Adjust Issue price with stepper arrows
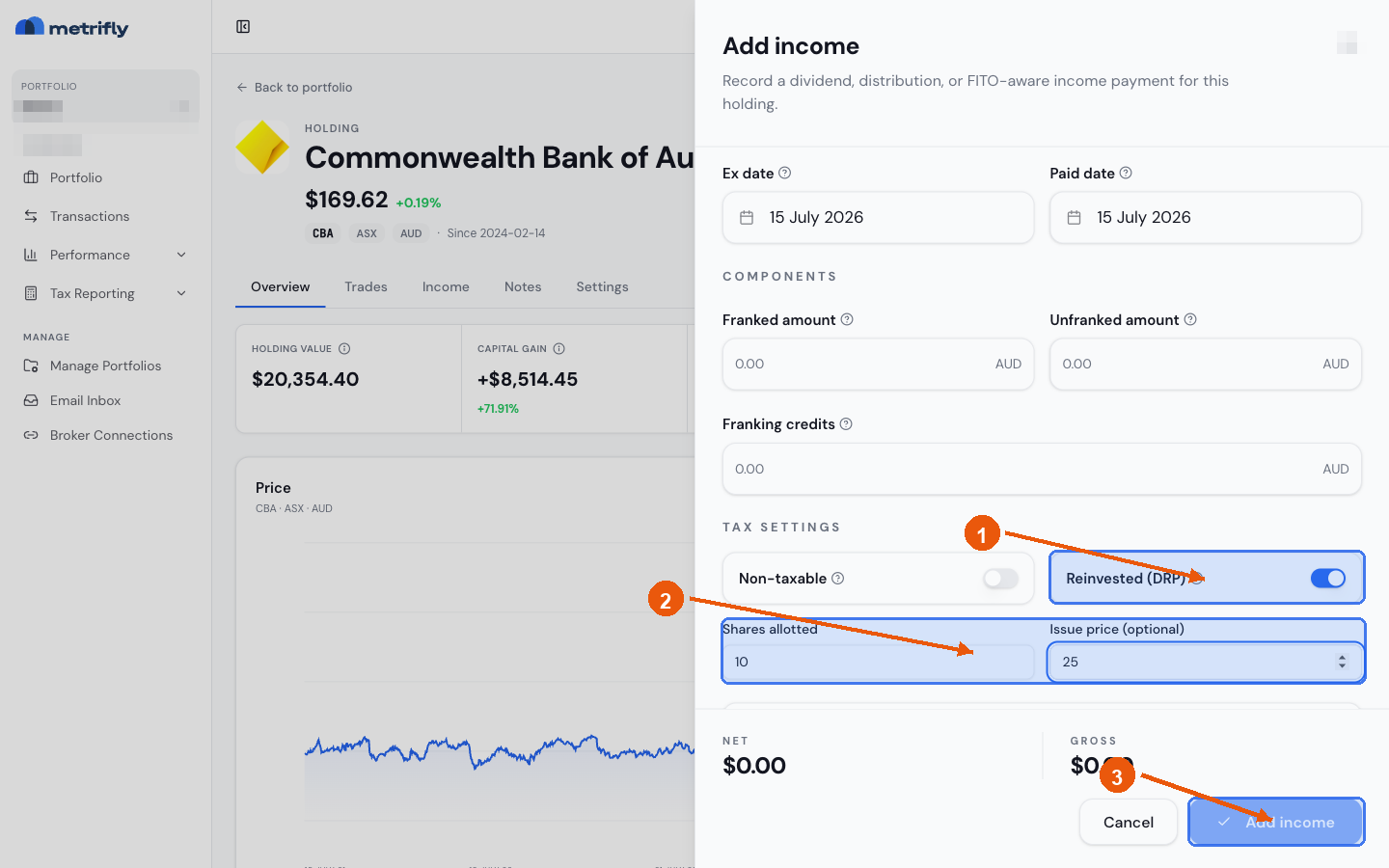 click(1342, 662)
